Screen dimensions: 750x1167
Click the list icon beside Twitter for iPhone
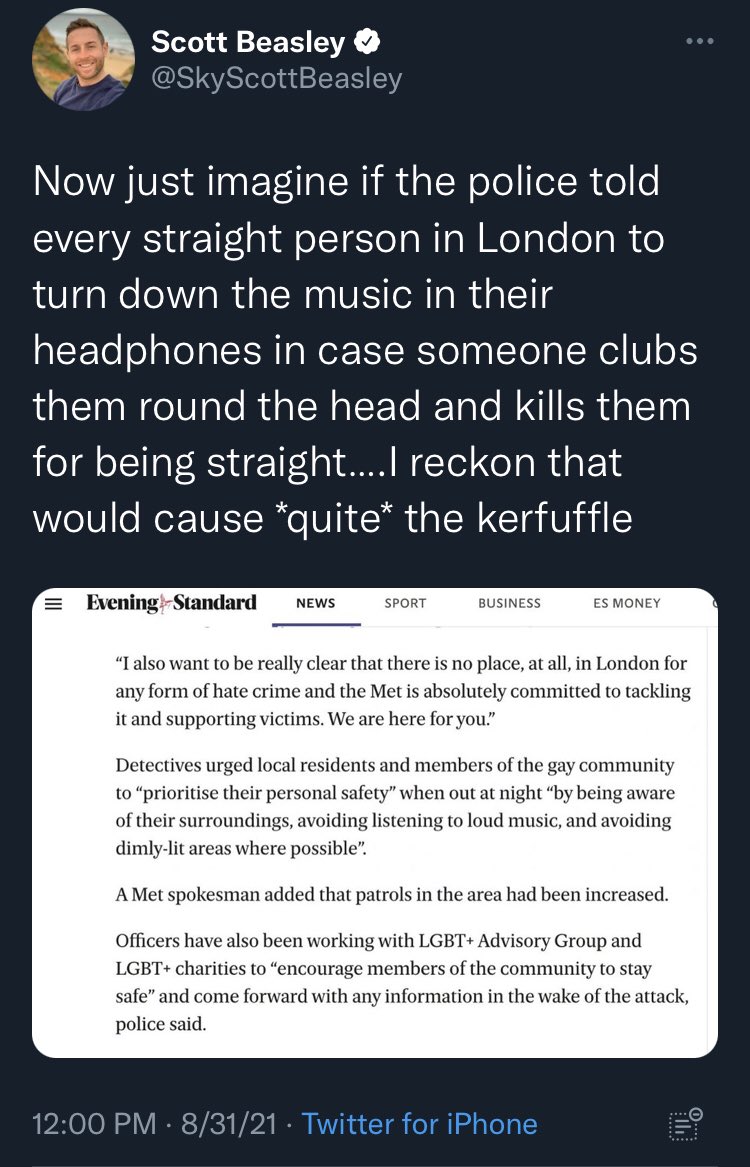(x=685, y=1124)
